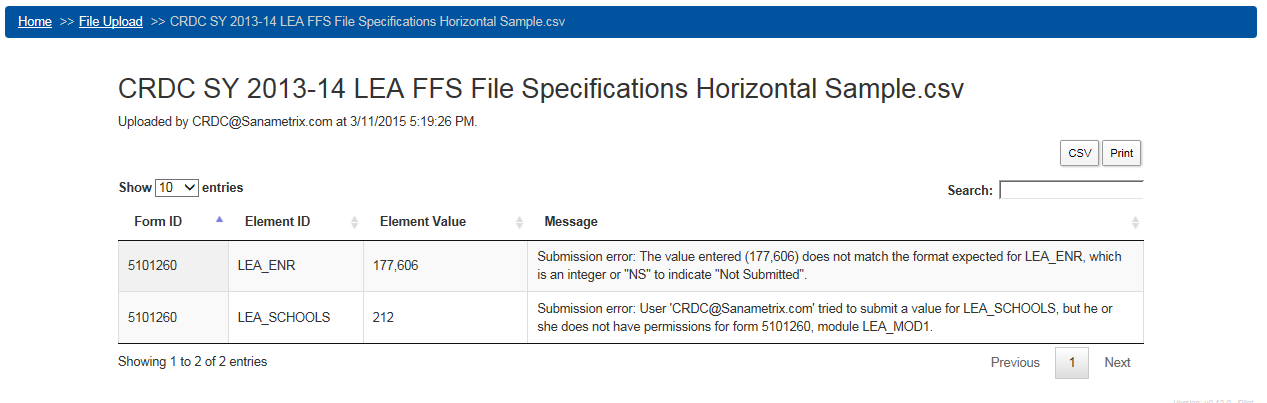1267x403 pixels.
Task: Click the LEA_SCHOOLS element cell
Action: tap(283, 318)
